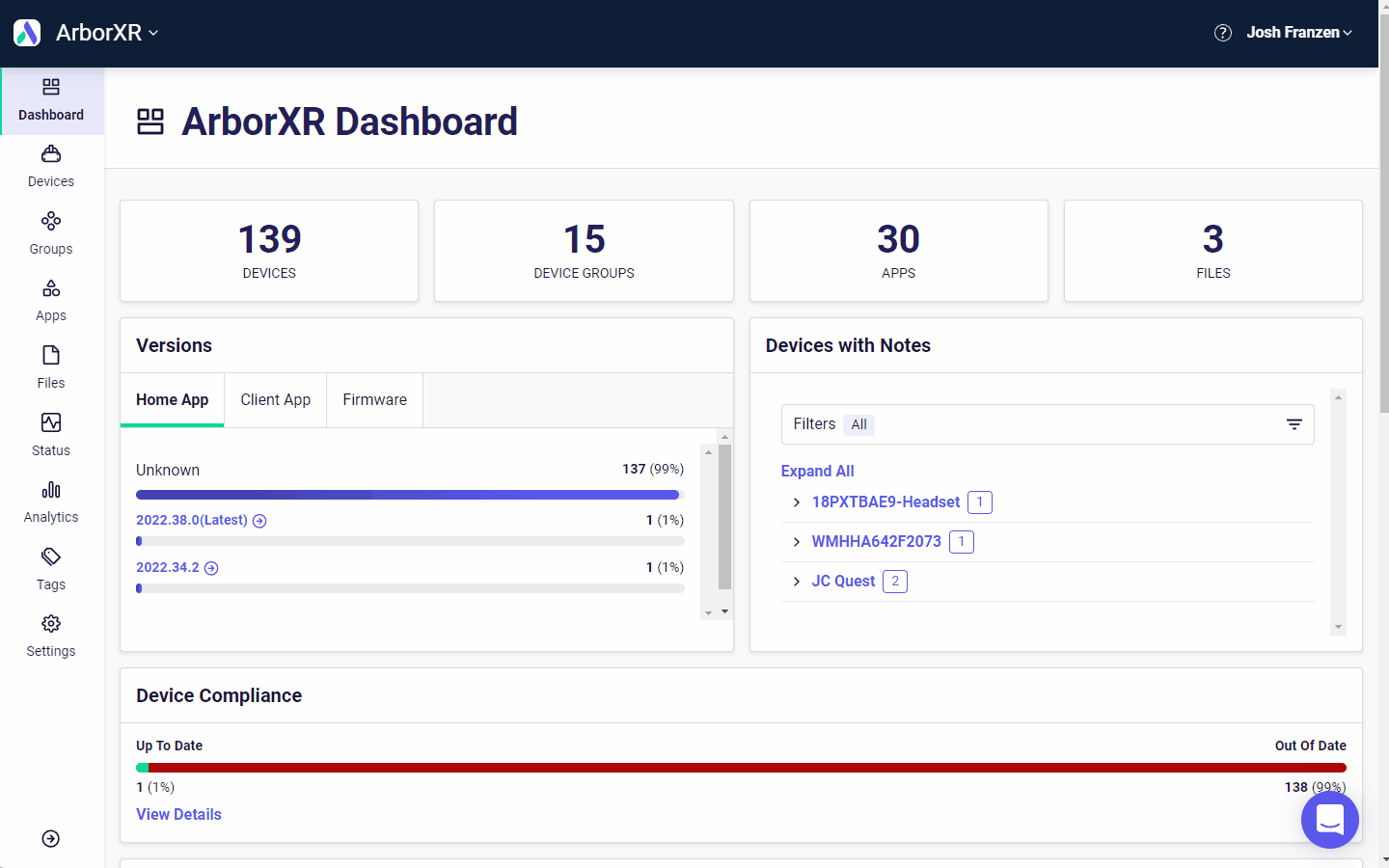Screen dimensions: 1389x868
Task: Expand the WMHHA642F2073 notes row
Action: tap(797, 542)
